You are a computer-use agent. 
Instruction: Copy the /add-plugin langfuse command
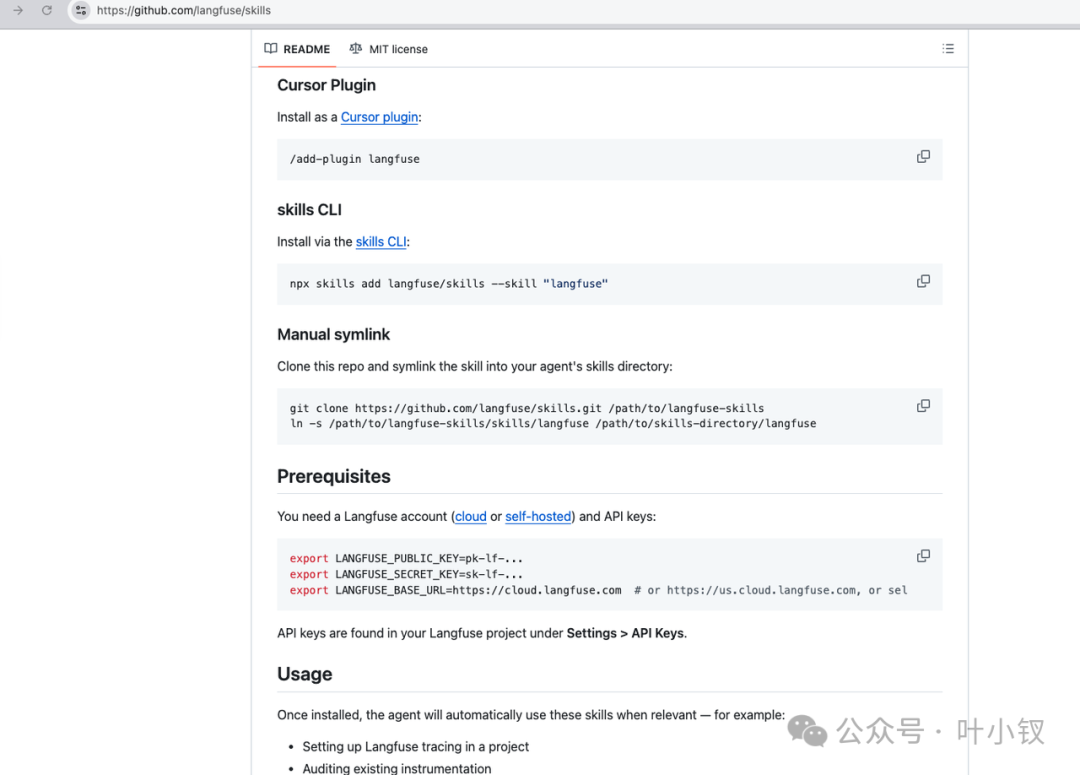pos(923,157)
